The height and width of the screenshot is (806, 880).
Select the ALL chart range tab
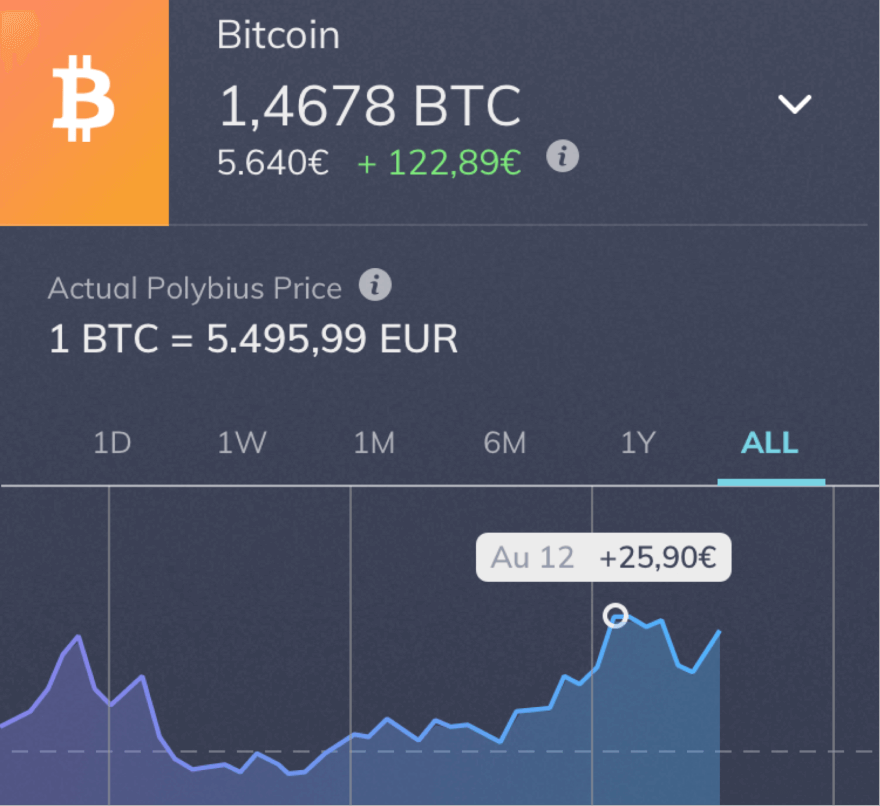(x=770, y=443)
